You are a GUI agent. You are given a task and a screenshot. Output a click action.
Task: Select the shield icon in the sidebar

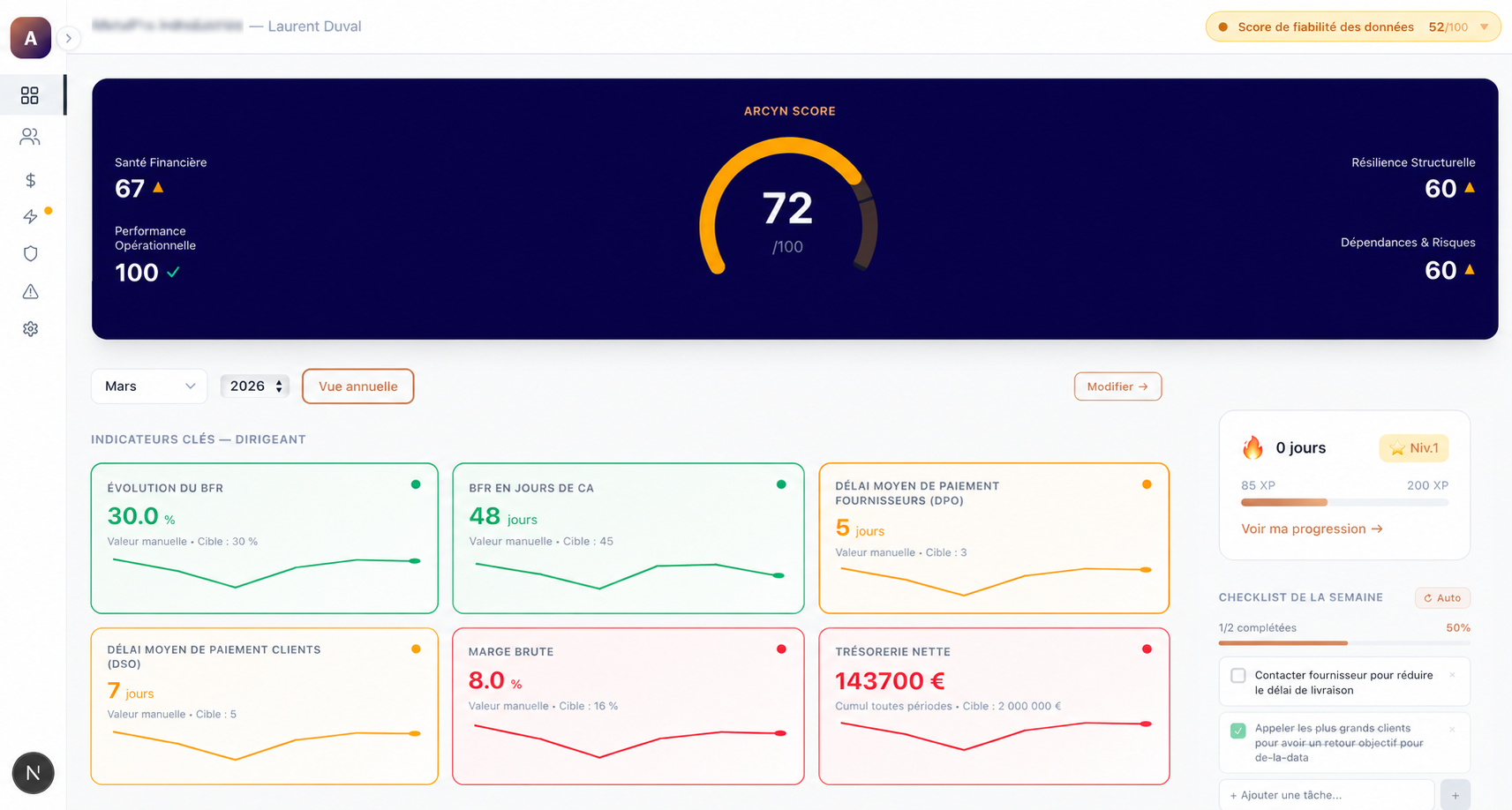(x=30, y=254)
